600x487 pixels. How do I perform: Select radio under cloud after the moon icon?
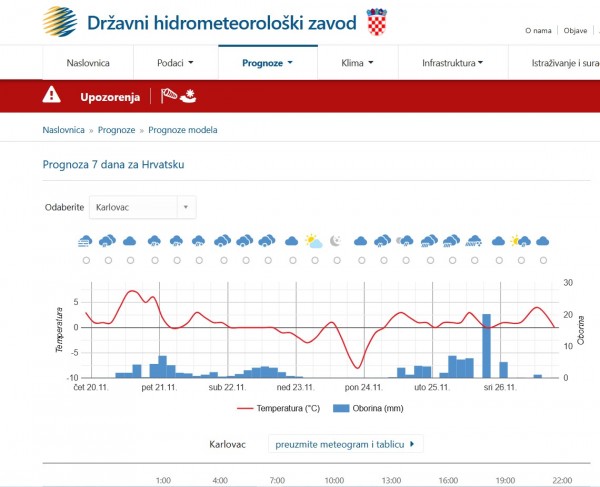[362, 261]
